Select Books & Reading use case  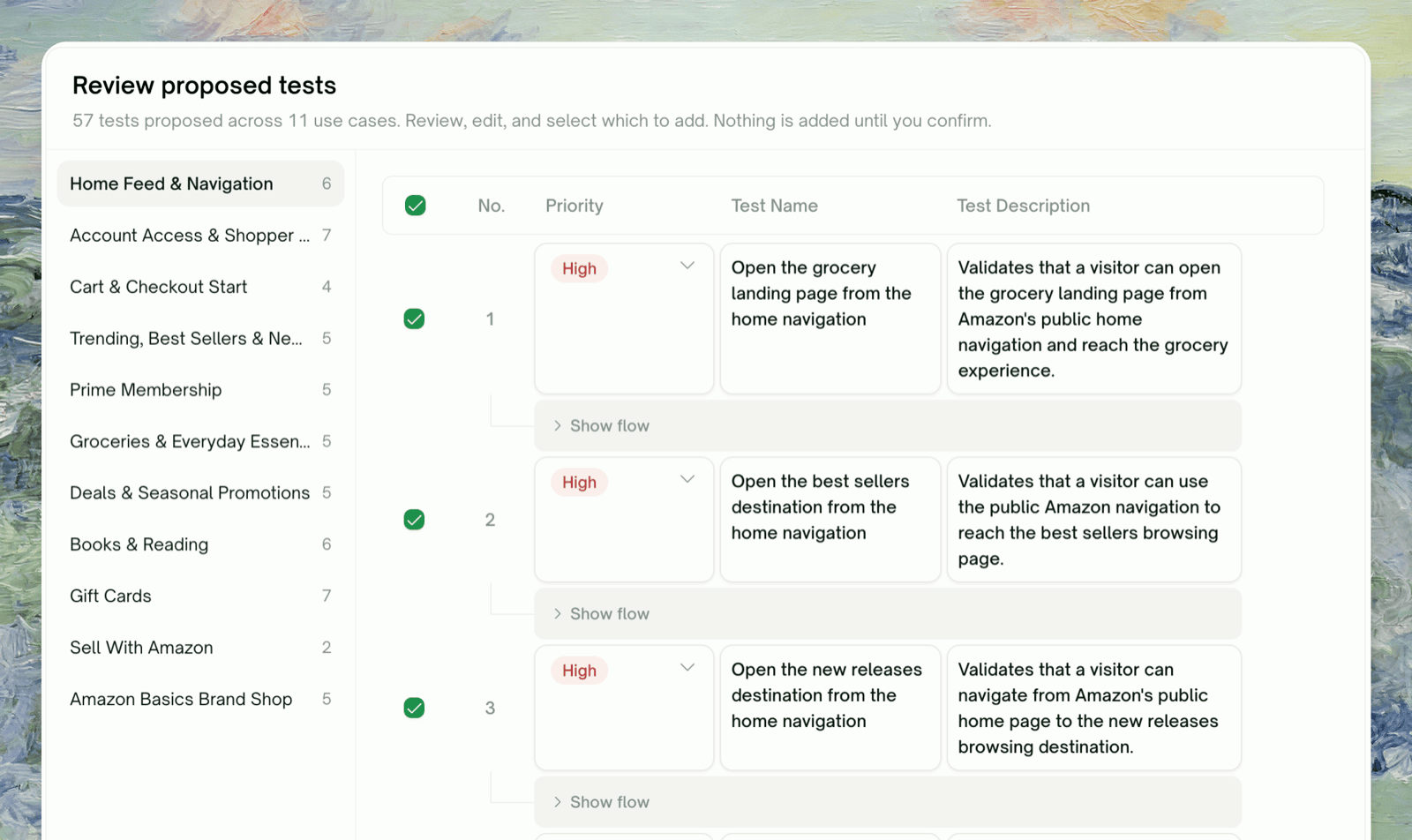tap(200, 544)
